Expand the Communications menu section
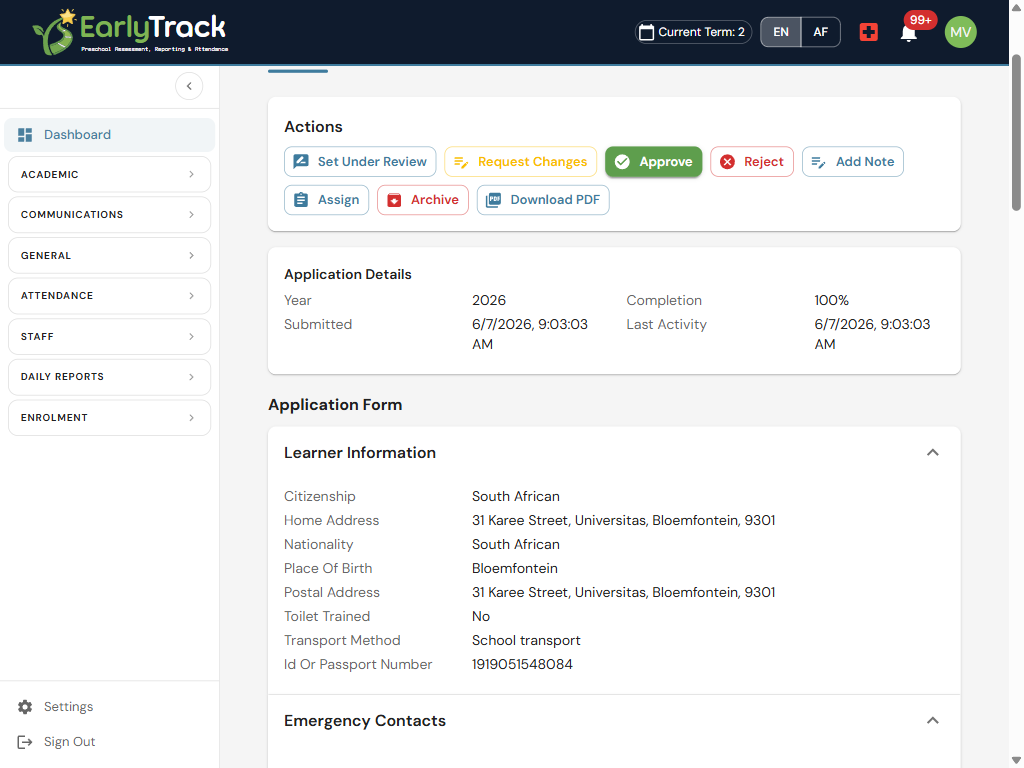The width and height of the screenshot is (1024, 768). tap(110, 215)
